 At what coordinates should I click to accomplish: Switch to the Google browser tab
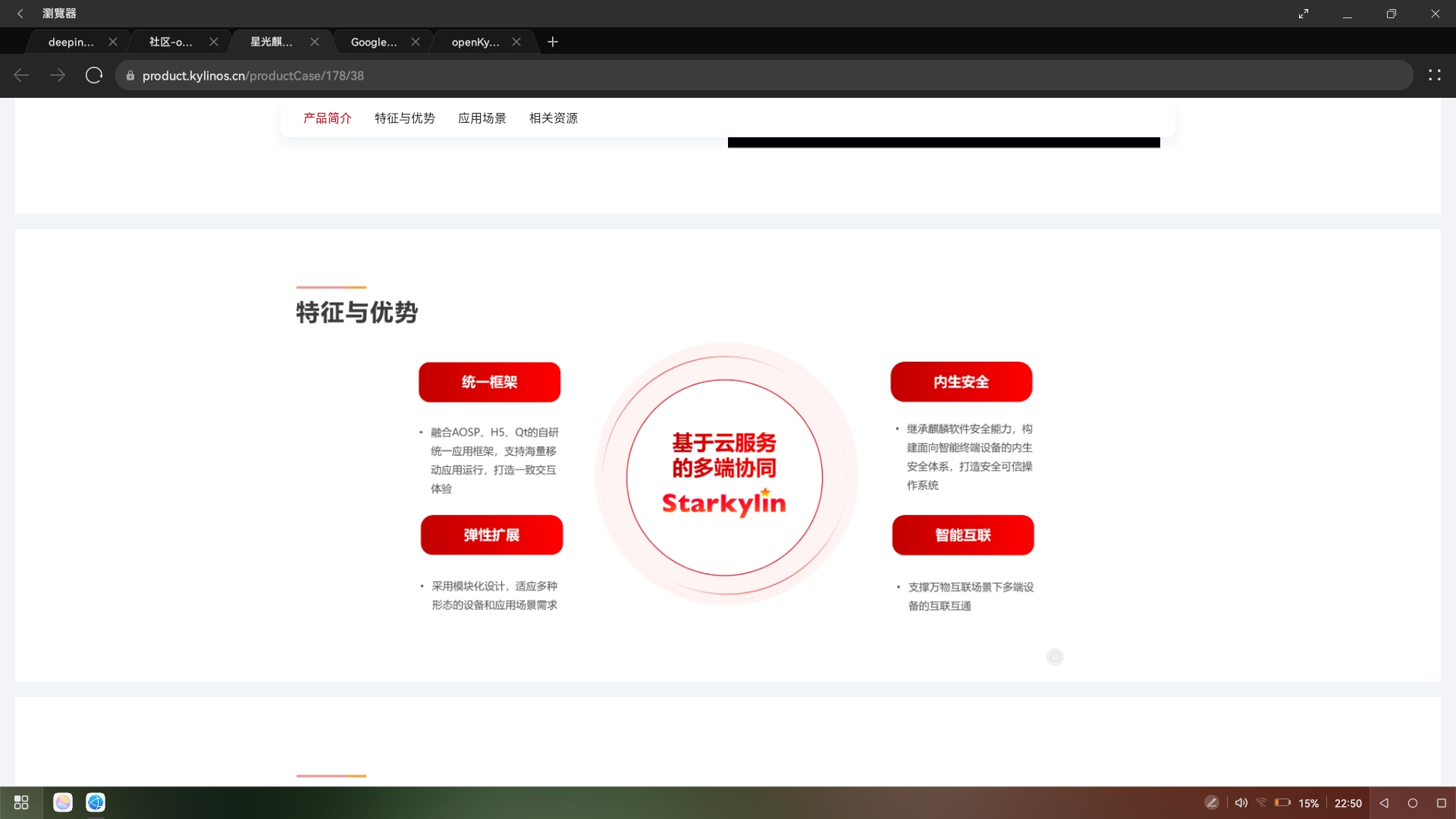coord(373,42)
